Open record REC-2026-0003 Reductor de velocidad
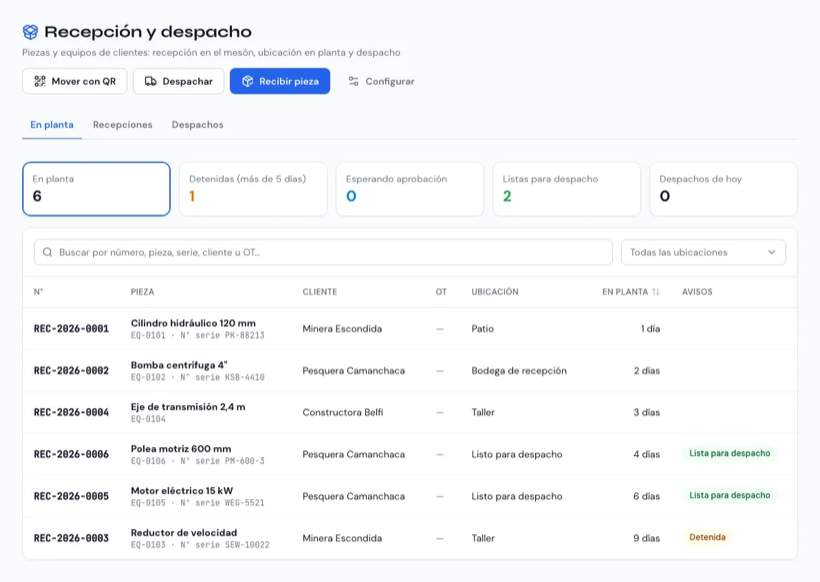This screenshot has height=582, width=820. coord(410,538)
